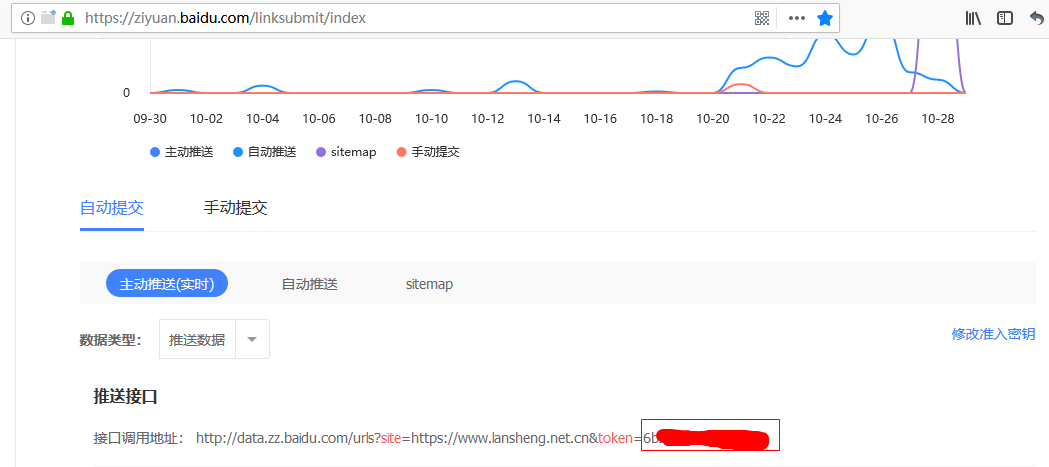Toggle the blue bookmark star
The height and width of the screenshot is (467, 1049).
tap(825, 18)
